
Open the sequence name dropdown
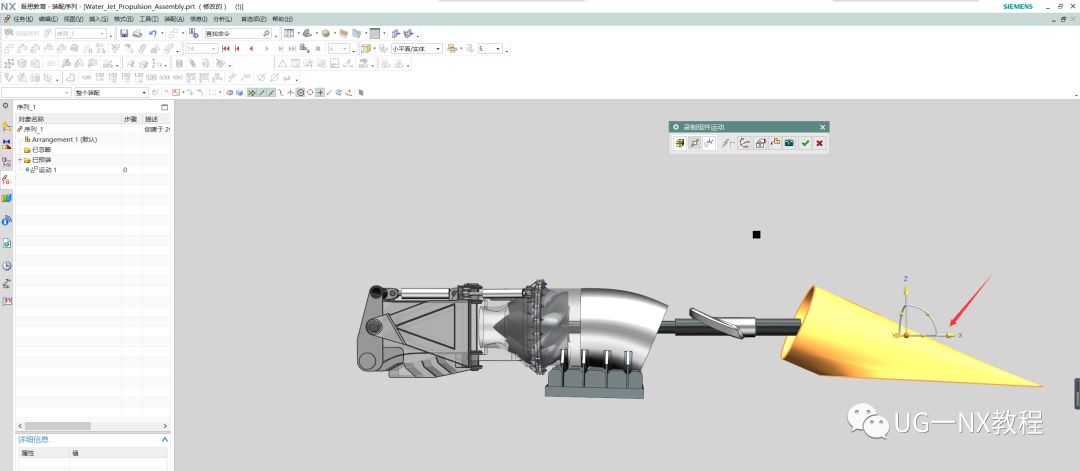(x=103, y=33)
